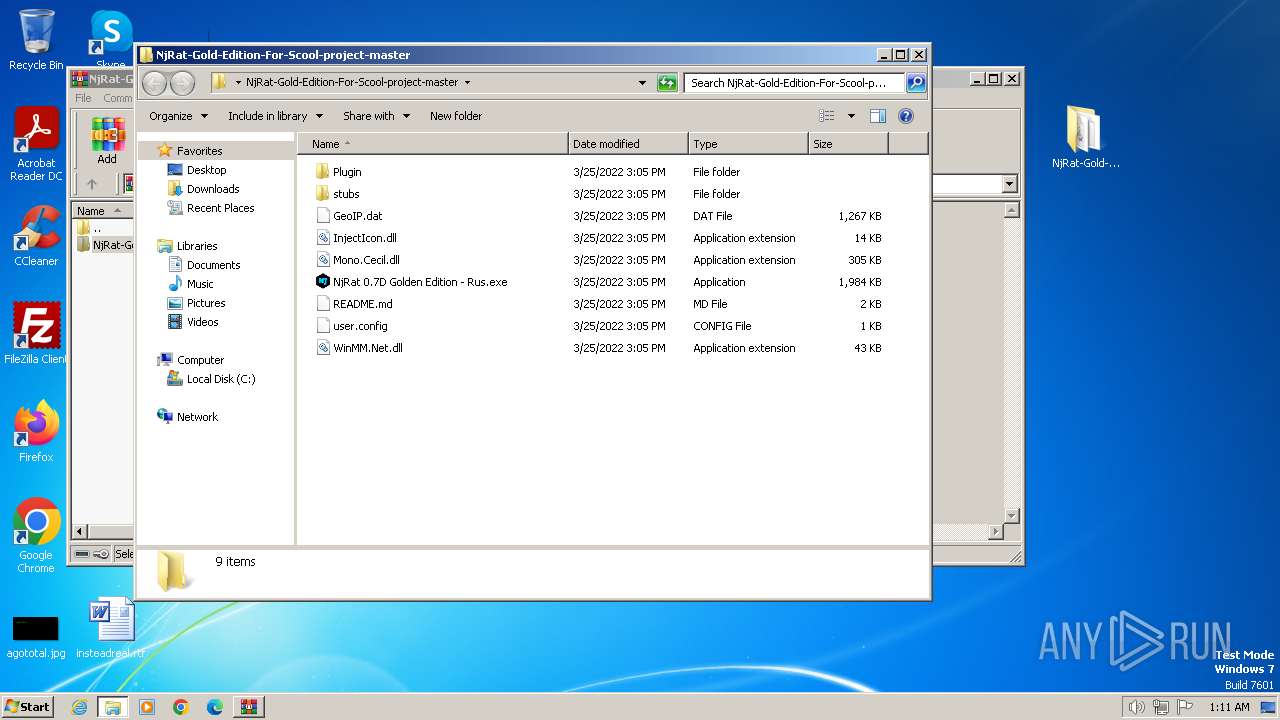Open the view options dropdown arrow
Viewport: 1280px width, 720px height.
click(x=851, y=116)
